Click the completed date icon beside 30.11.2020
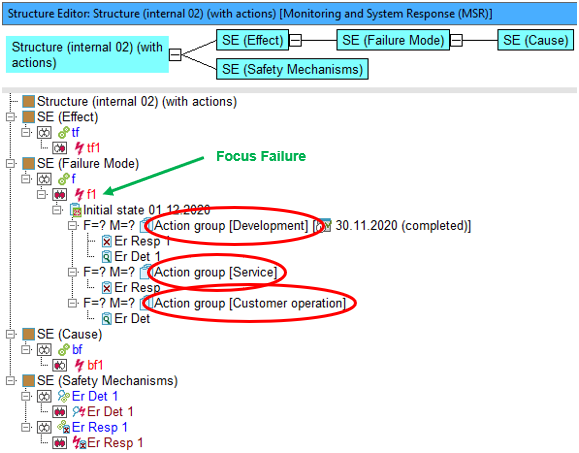 (325, 226)
